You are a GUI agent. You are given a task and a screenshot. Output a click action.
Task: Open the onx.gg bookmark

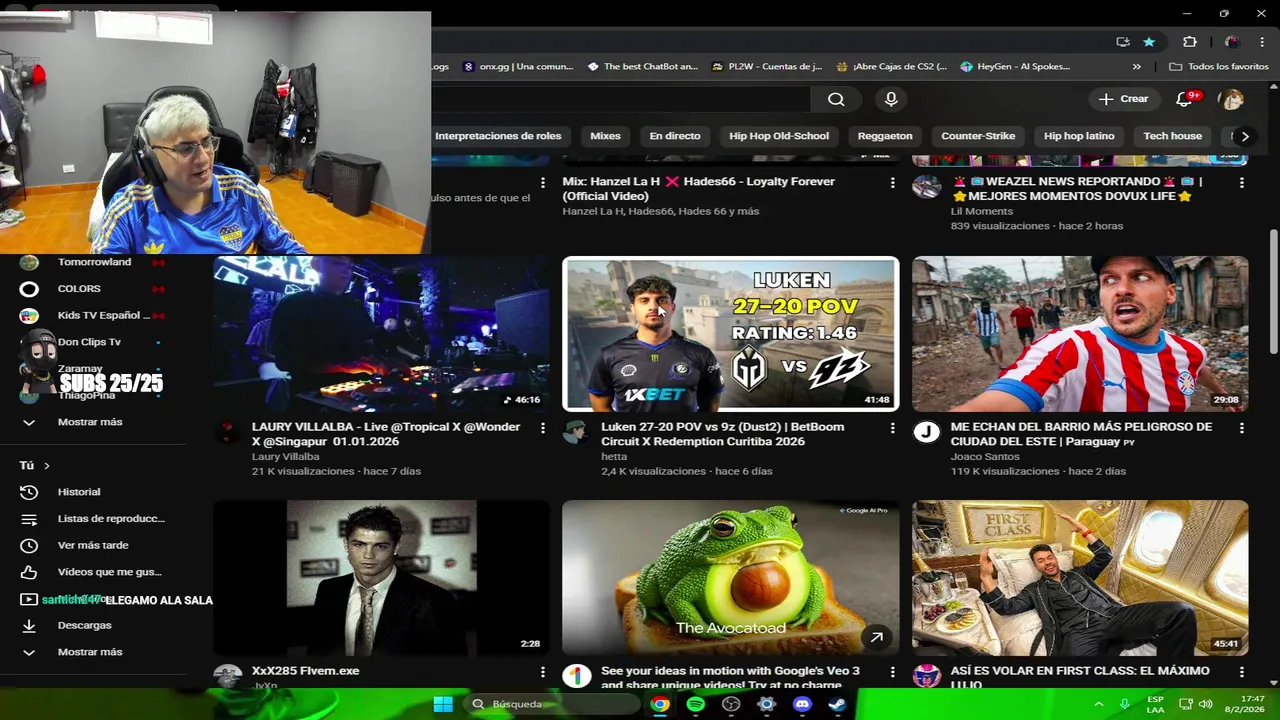(x=517, y=67)
